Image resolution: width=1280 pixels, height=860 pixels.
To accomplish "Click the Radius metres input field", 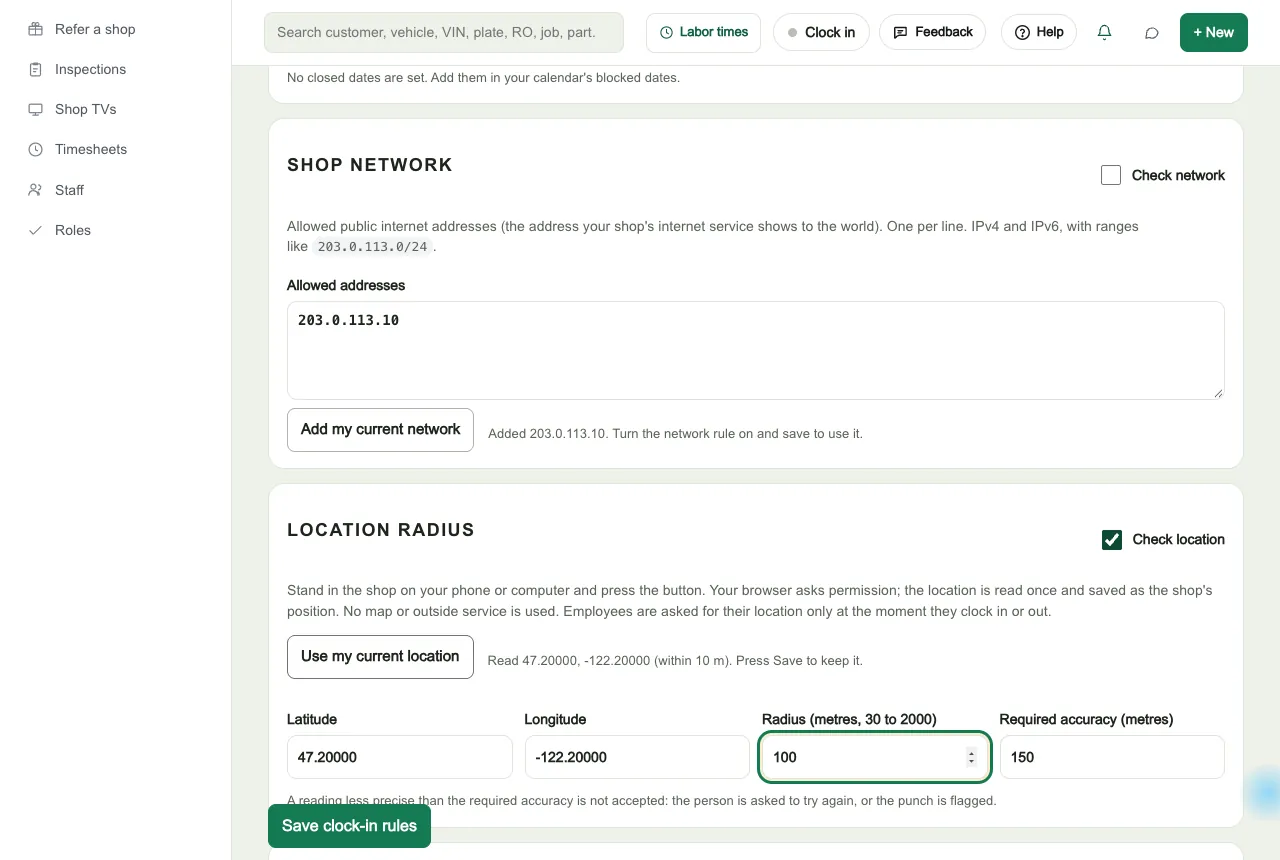I will coord(875,757).
